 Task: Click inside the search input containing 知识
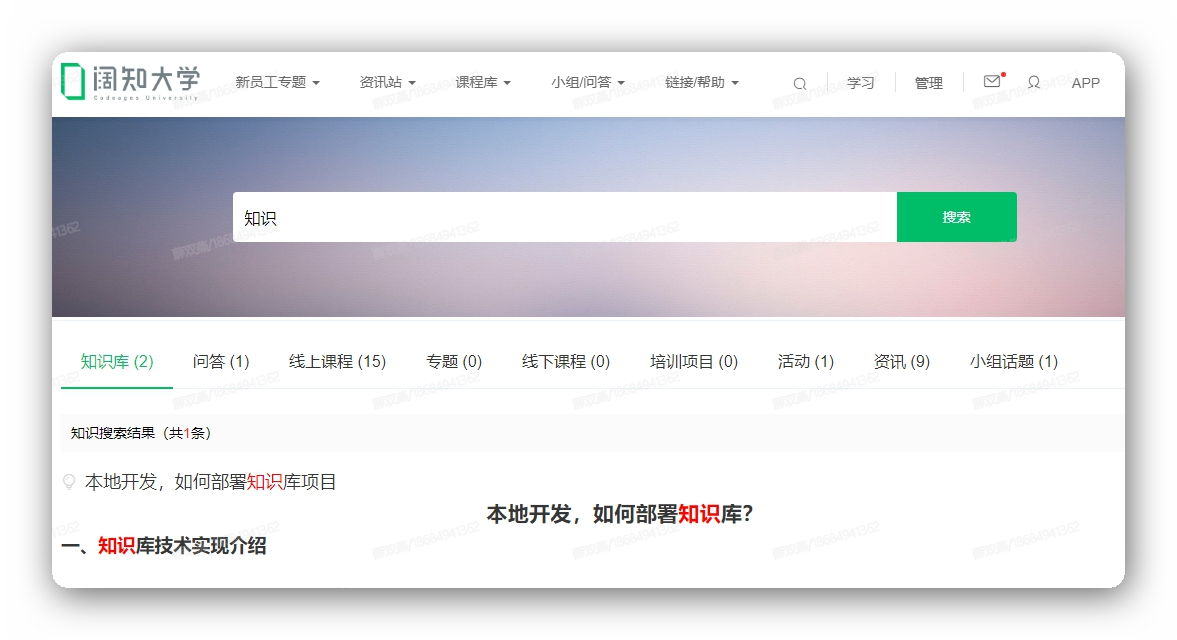500,217
